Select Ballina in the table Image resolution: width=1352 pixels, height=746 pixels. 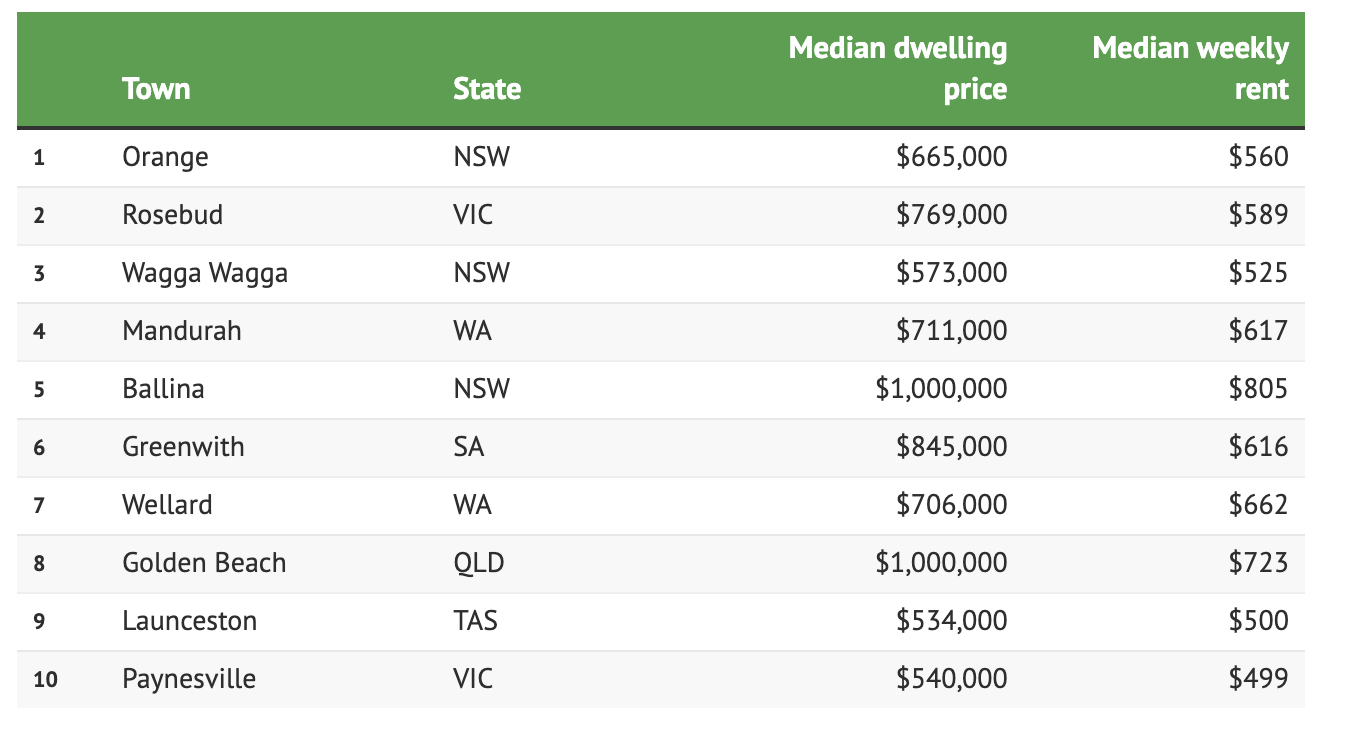point(163,389)
